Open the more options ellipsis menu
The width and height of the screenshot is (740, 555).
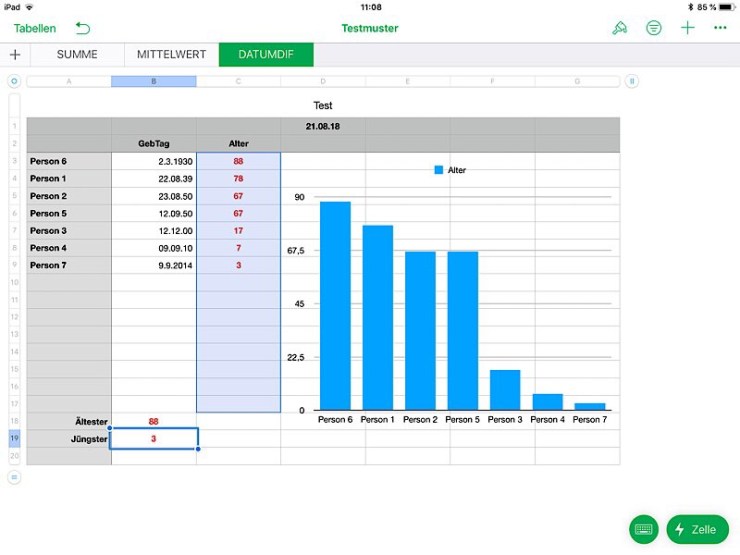[x=720, y=28]
